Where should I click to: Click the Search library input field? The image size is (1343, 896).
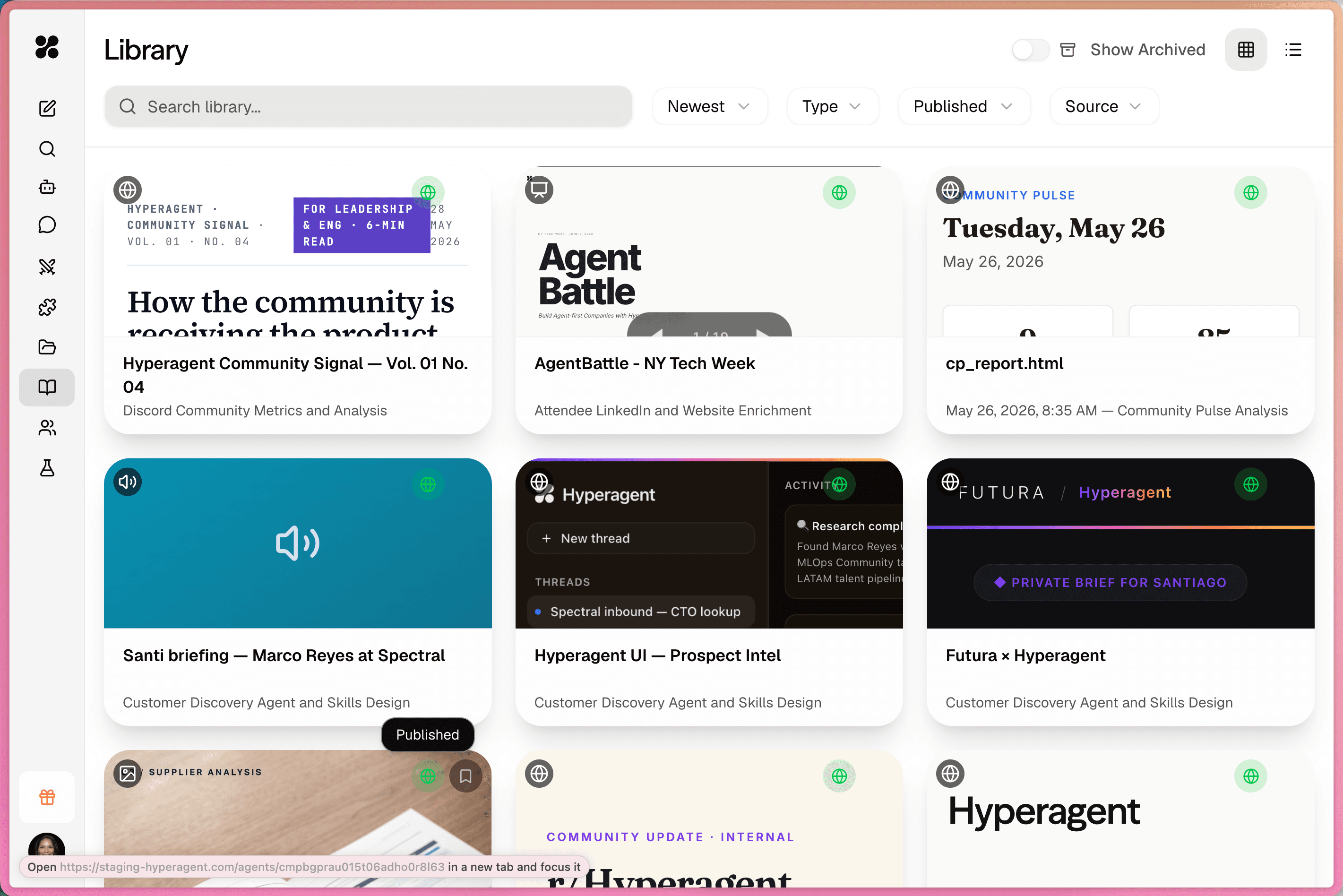coord(369,106)
